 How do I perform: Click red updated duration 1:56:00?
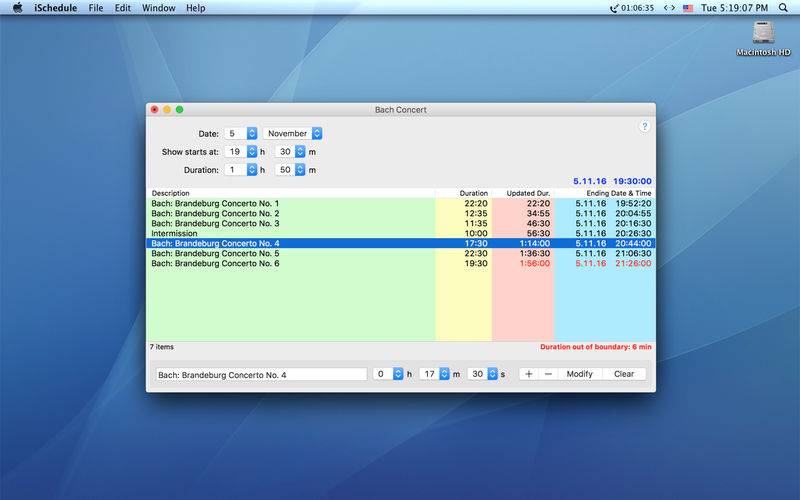coord(535,263)
